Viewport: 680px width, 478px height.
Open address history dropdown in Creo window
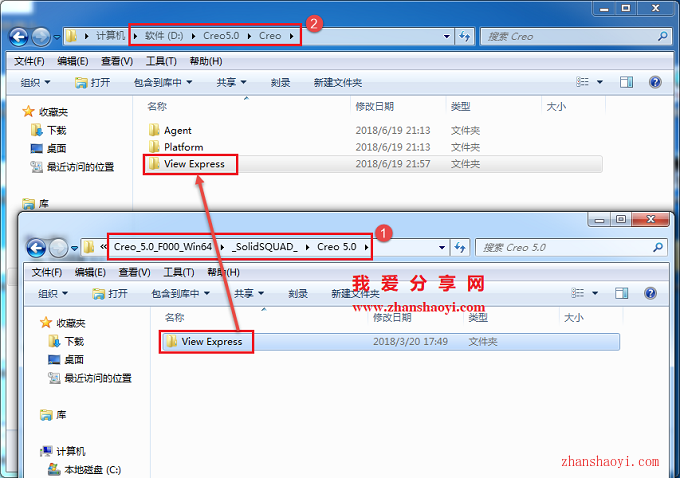point(447,36)
